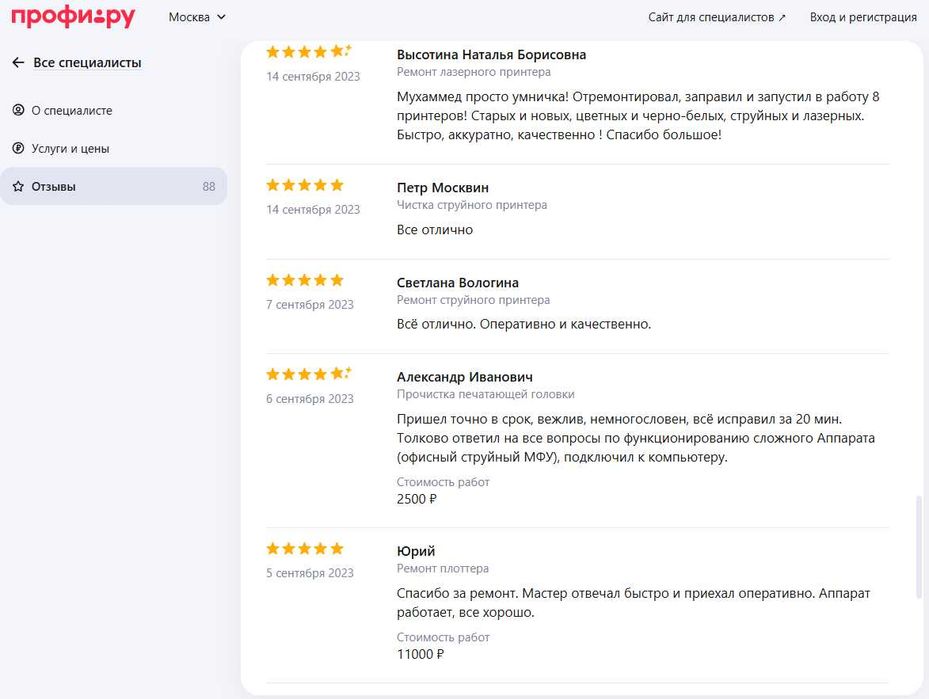Click the person icon next to О специалисте
Viewport: 929px width, 699px height.
[x=18, y=110]
